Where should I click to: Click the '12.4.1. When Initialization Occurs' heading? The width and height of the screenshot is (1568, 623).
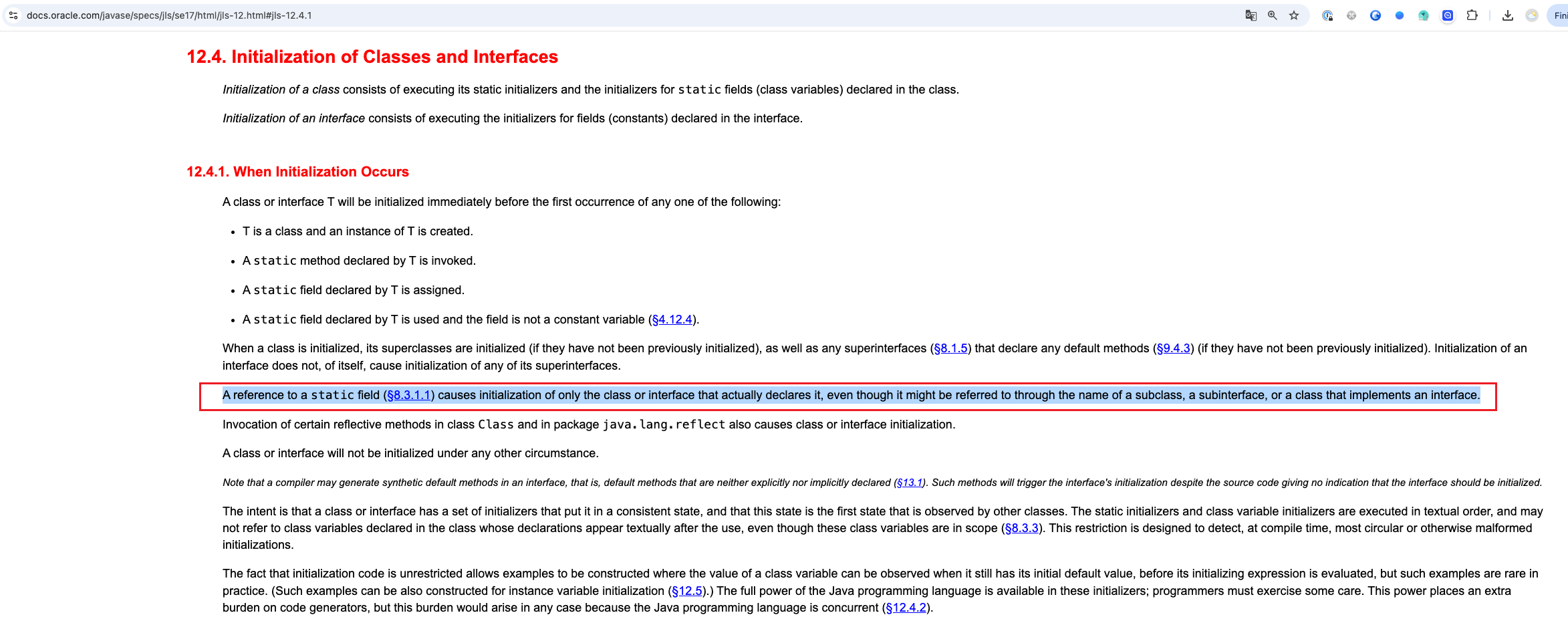pyautogui.click(x=297, y=172)
